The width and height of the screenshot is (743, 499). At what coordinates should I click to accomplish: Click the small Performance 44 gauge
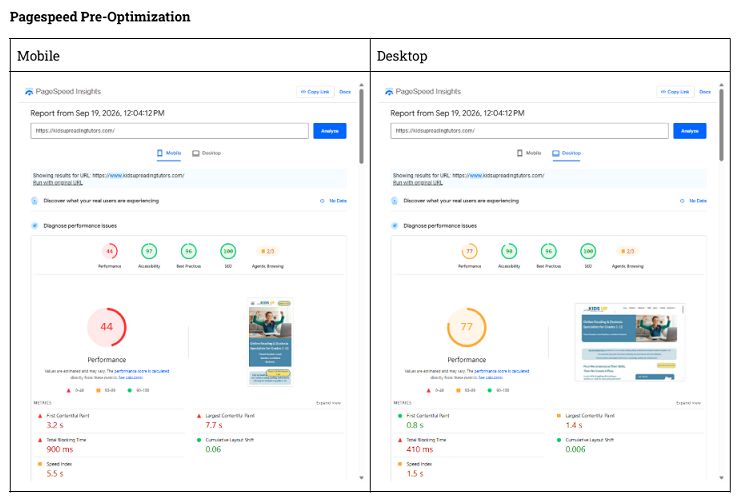(109, 251)
